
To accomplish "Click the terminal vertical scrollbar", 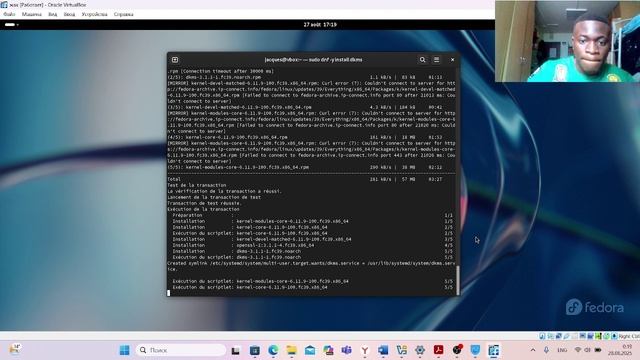I will [458, 280].
